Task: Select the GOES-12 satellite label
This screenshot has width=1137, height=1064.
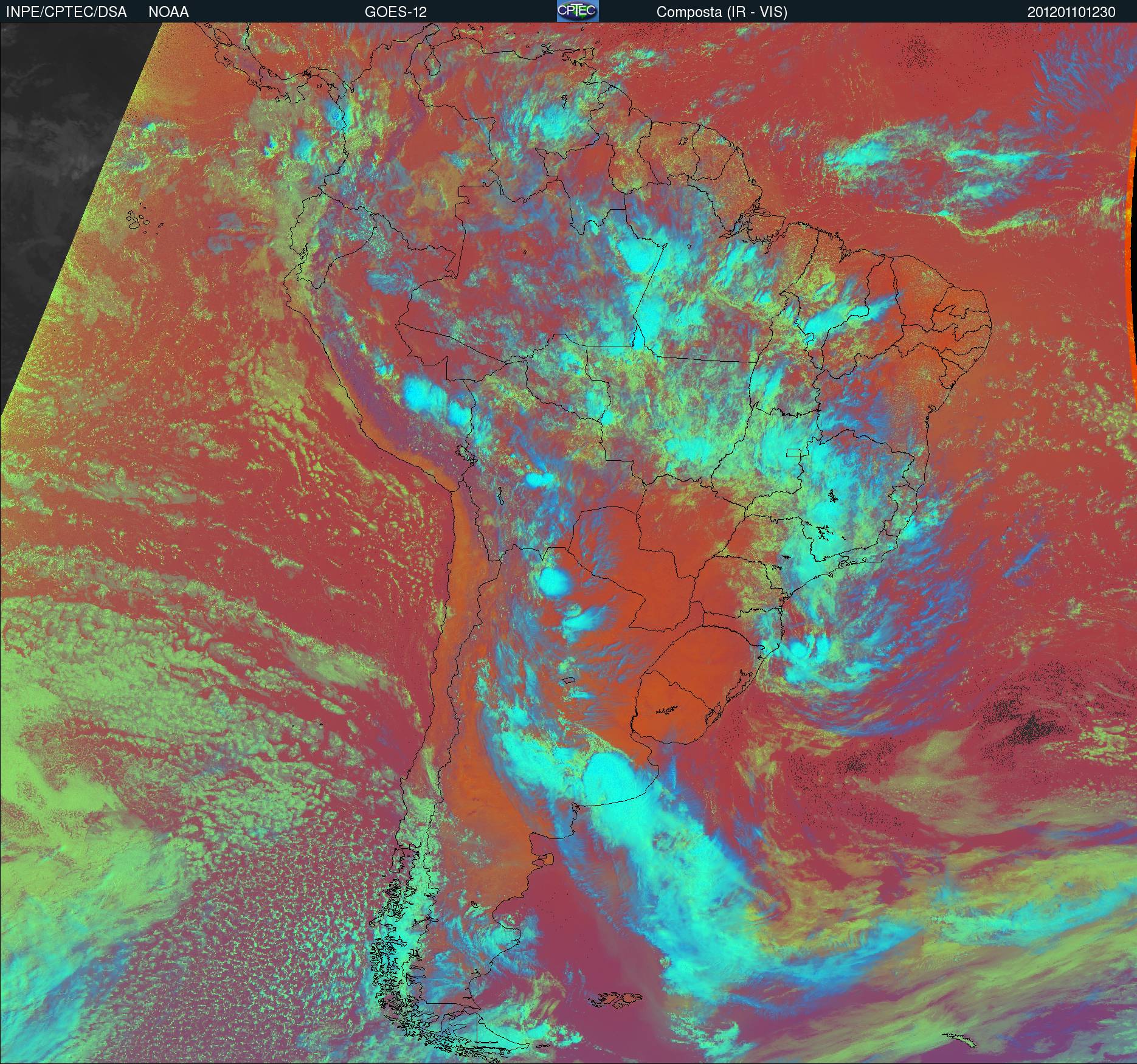Action: point(395,12)
